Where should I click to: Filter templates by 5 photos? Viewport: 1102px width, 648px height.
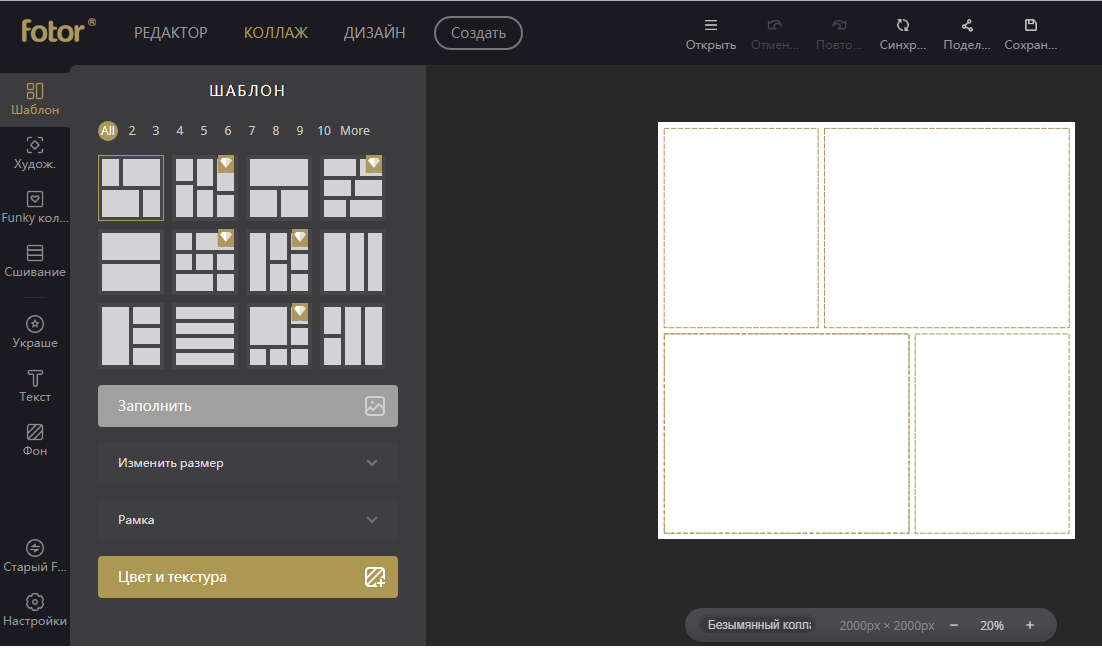coord(203,131)
